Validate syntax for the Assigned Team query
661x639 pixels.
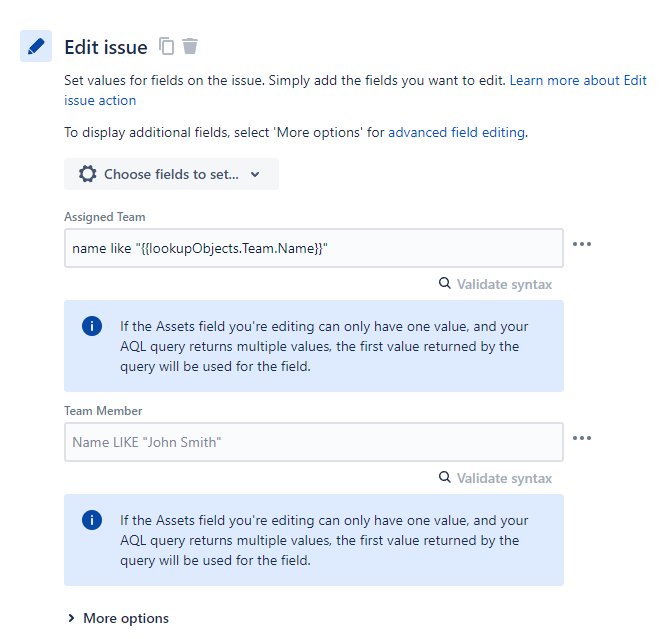pyautogui.click(x=504, y=284)
